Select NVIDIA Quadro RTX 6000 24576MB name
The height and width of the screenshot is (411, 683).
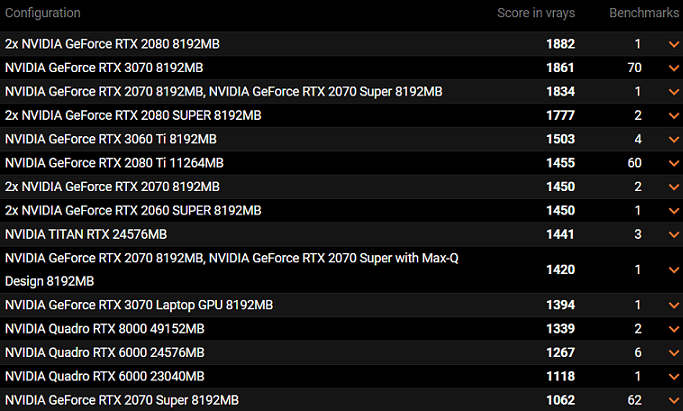coord(105,353)
